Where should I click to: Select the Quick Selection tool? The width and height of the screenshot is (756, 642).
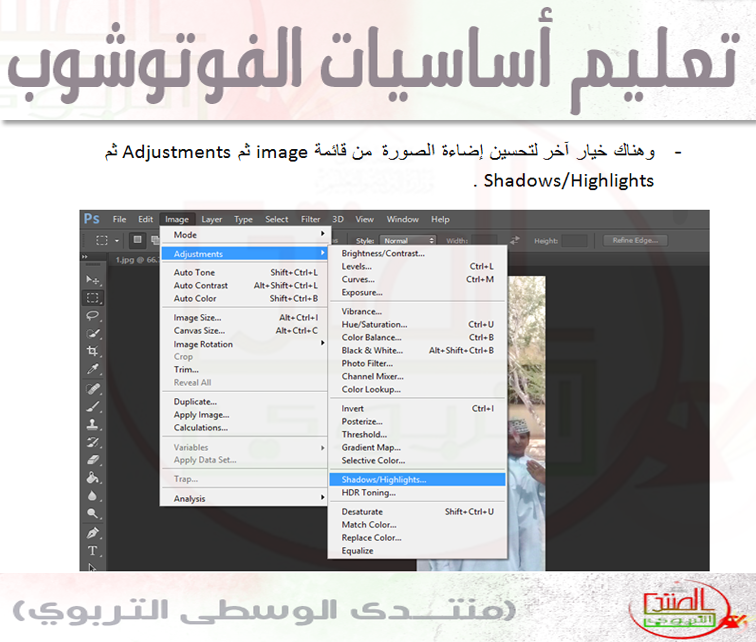(93, 334)
